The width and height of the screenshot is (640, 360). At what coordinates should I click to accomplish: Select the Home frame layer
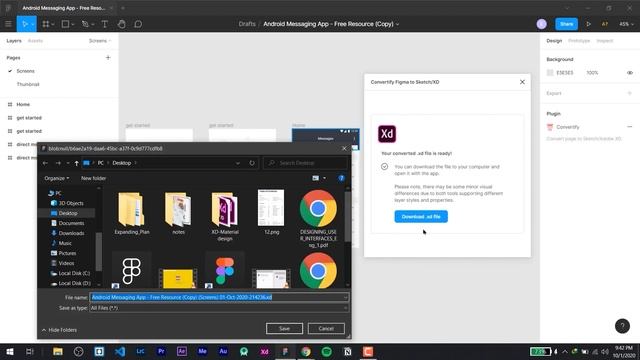point(23,104)
